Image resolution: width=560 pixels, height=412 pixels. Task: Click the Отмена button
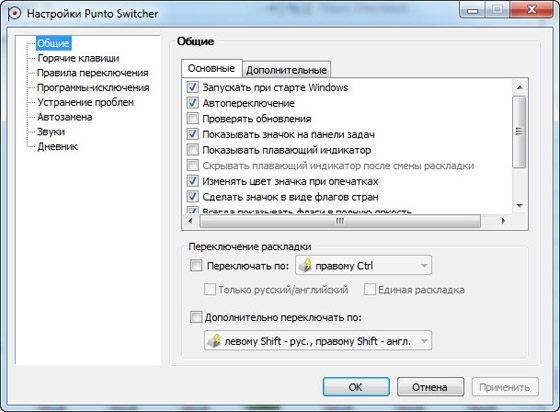pyautogui.click(x=430, y=387)
